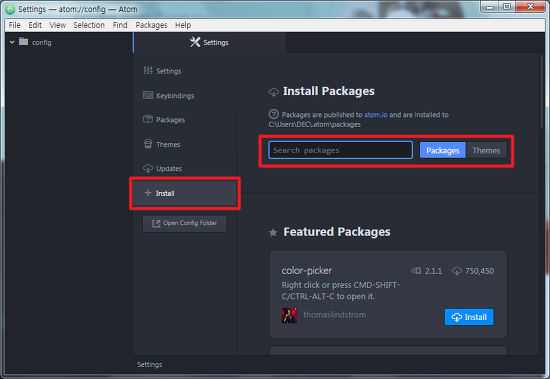The image size is (550, 379).
Task: Click thomaslindstrom avatar thumbnail
Action: point(289,315)
